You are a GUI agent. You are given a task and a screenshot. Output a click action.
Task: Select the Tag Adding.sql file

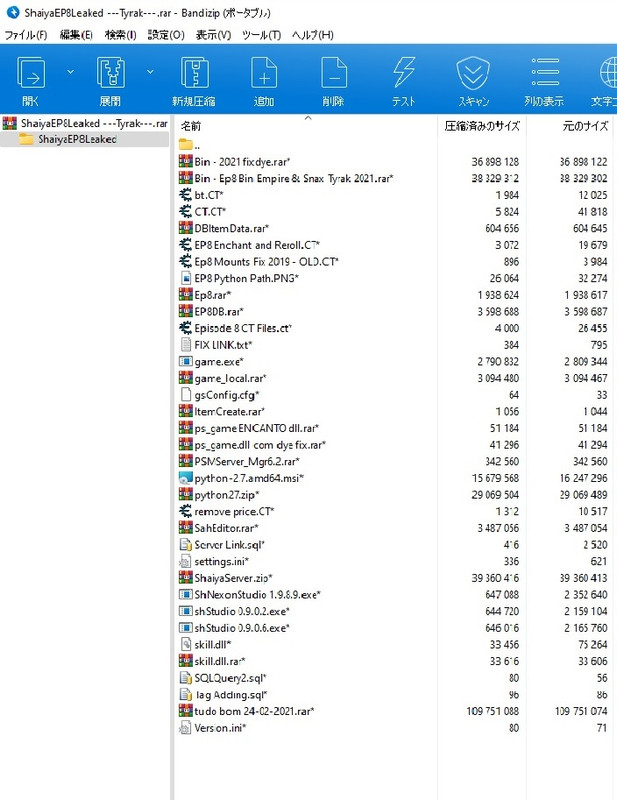click(x=231, y=695)
